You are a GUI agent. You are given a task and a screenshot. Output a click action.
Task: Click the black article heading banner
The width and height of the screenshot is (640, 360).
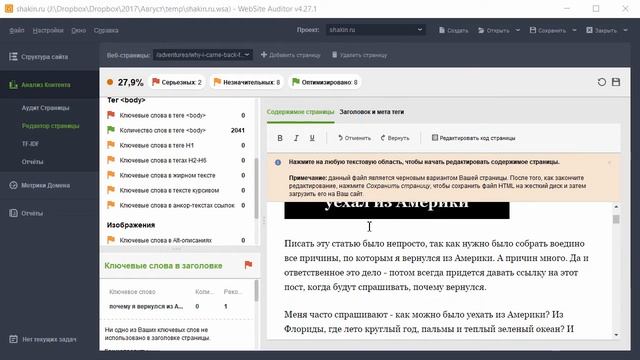pyautogui.click(x=397, y=210)
